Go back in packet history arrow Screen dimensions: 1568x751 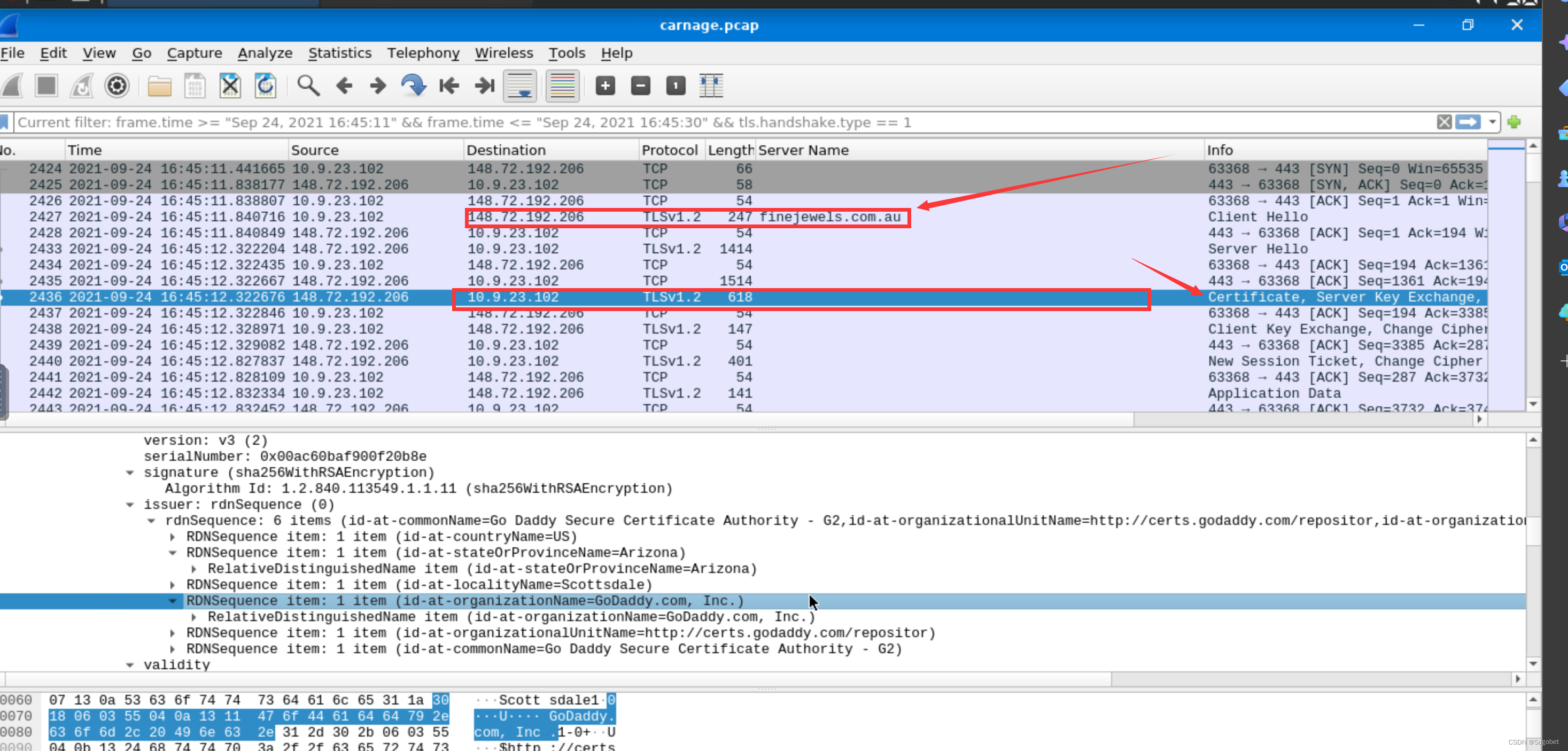[344, 86]
